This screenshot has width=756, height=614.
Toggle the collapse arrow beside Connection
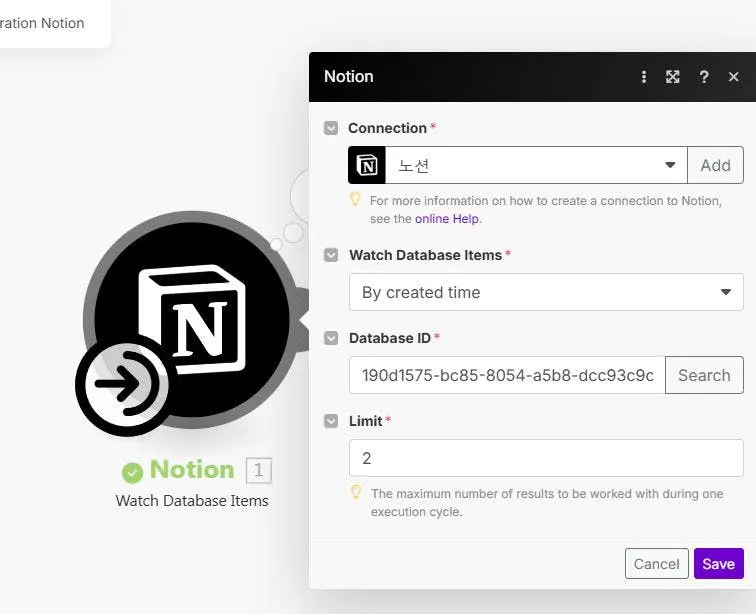coord(331,128)
